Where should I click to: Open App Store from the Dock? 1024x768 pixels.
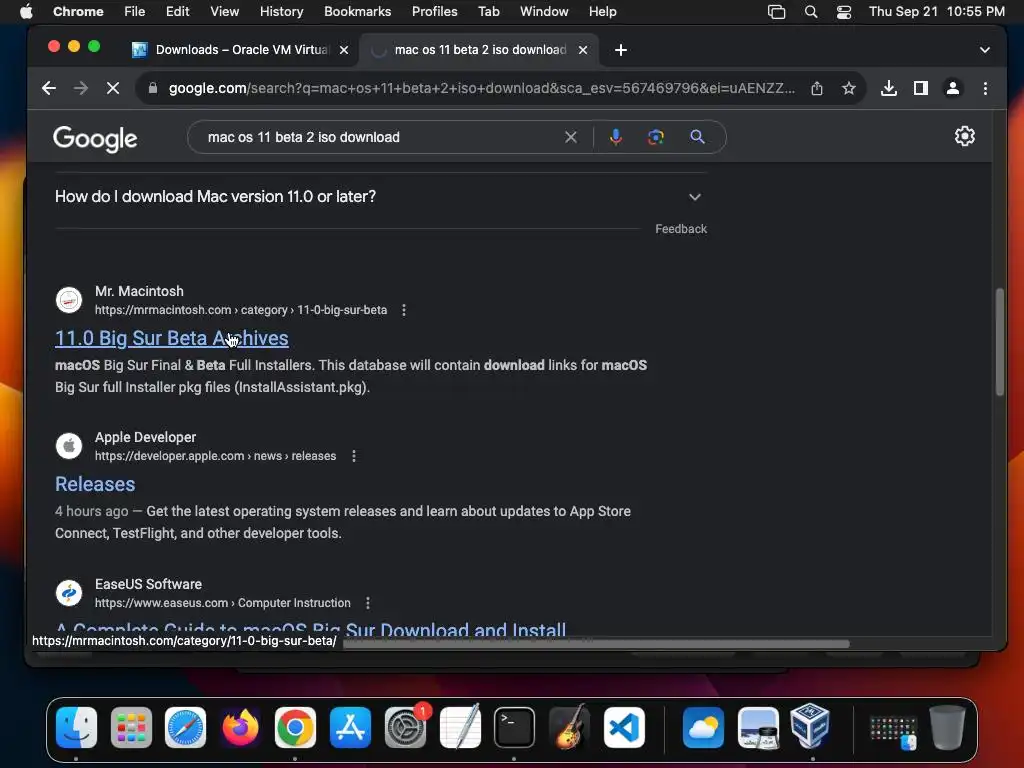(x=350, y=728)
